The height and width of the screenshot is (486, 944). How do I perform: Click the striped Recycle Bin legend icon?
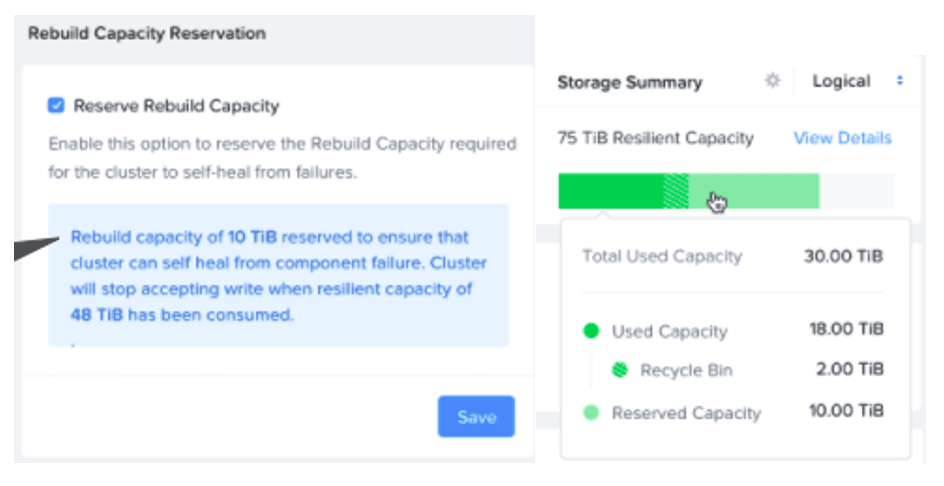click(620, 370)
